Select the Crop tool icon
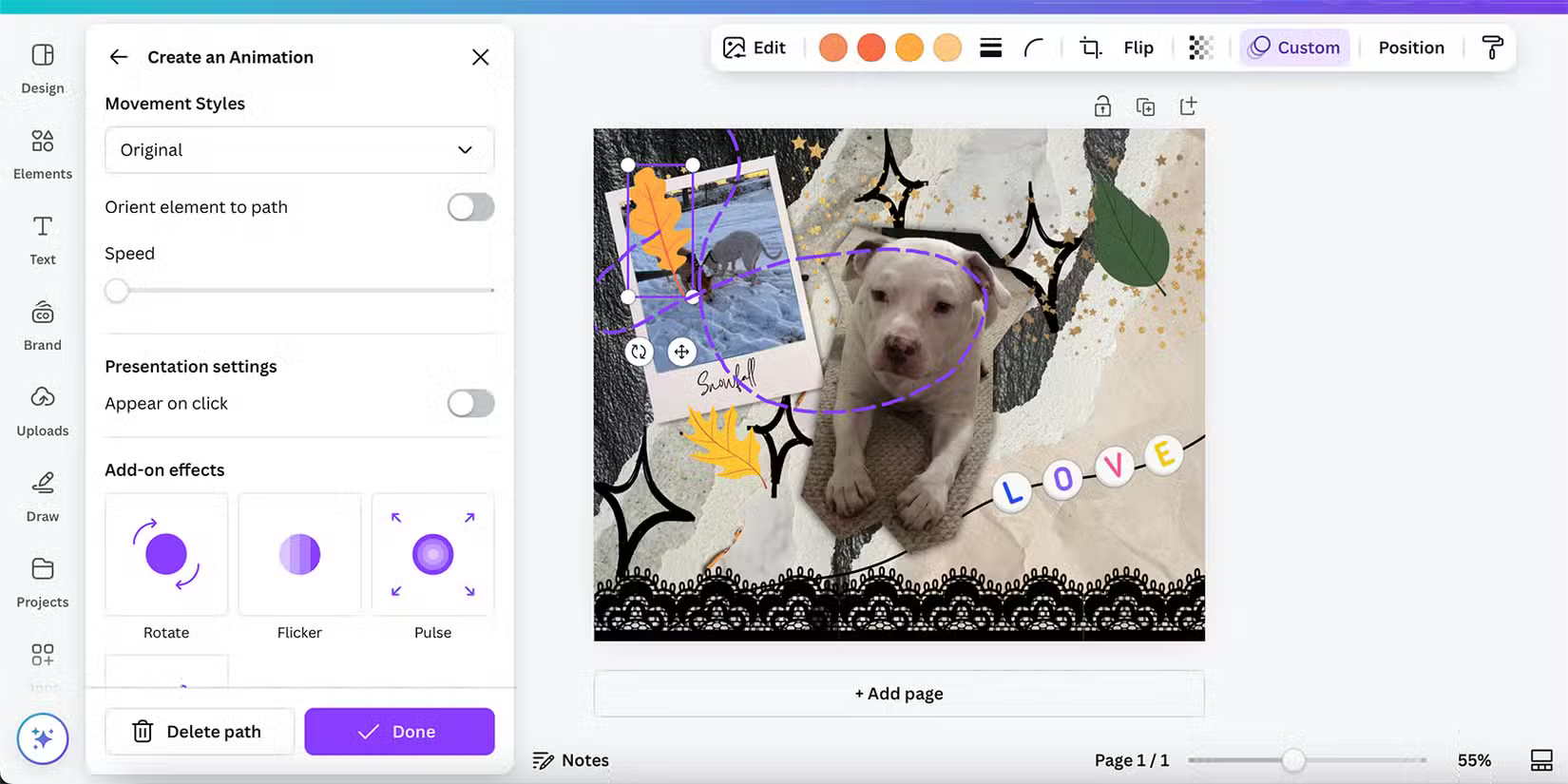Viewport: 1568px width, 784px height. [1091, 48]
